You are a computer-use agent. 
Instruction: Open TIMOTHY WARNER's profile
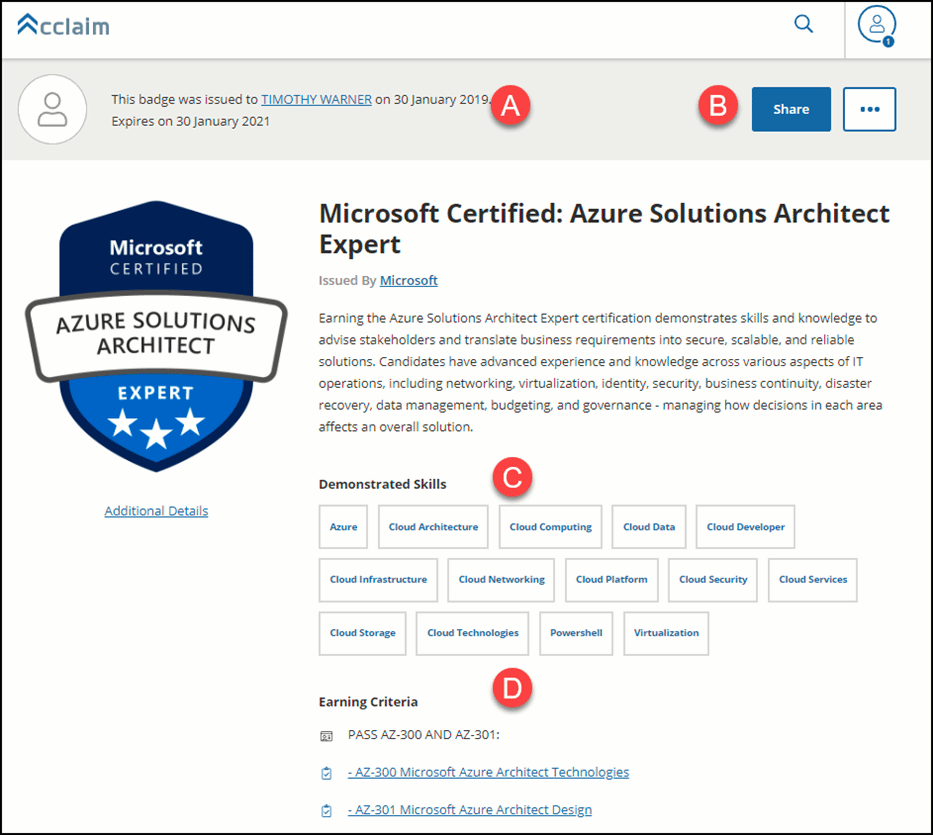[316, 99]
